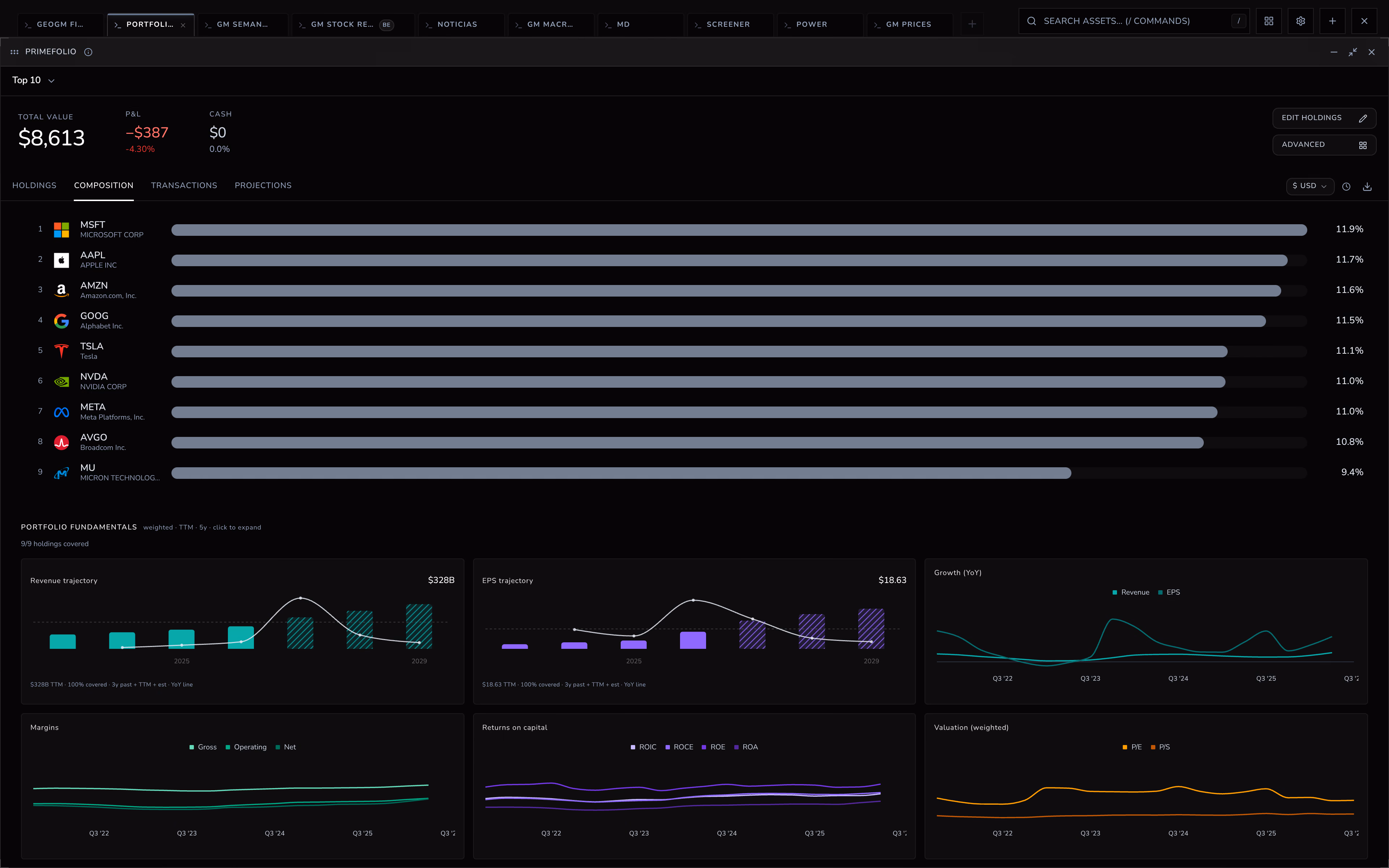Click the Meta logo in META row
This screenshot has width=1389, height=868.
tap(61, 412)
